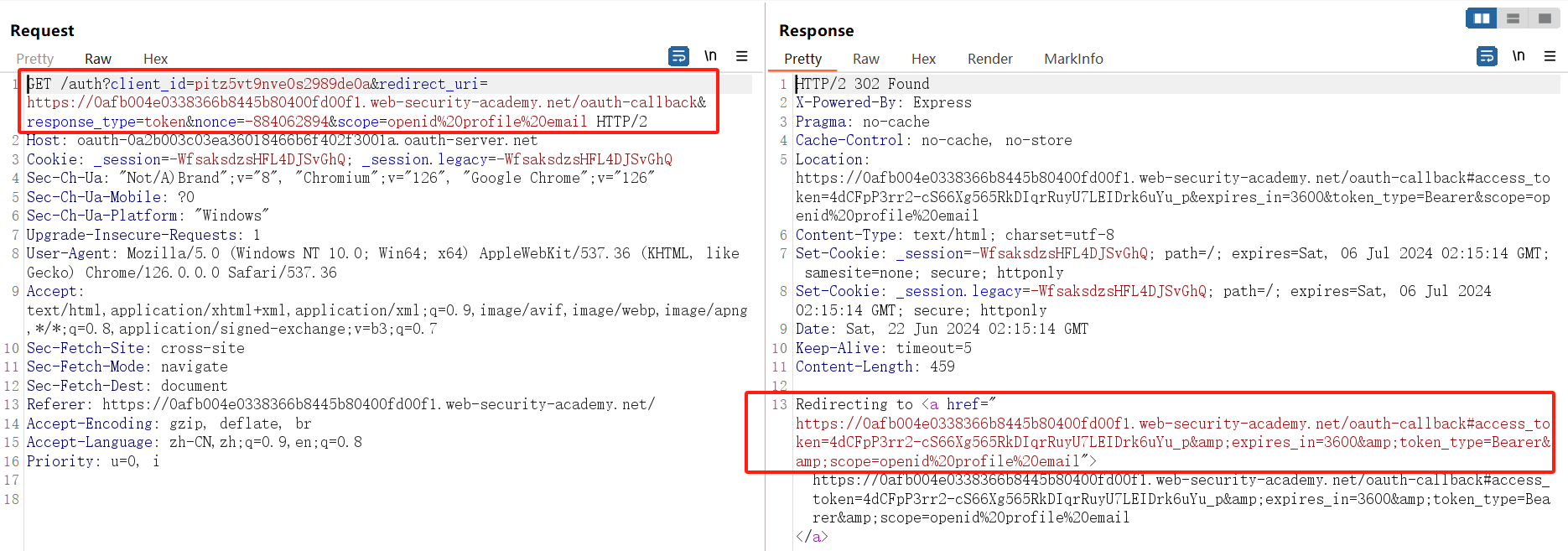Click the Accept header name in request
Image resolution: width=1568 pixels, height=551 pixels.
click(x=55, y=291)
